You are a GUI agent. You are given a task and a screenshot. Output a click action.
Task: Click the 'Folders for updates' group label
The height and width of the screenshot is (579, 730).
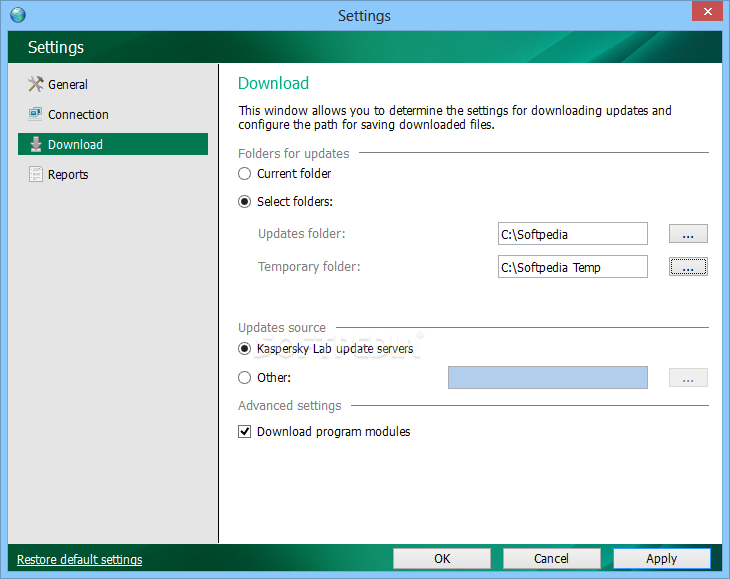(x=294, y=154)
